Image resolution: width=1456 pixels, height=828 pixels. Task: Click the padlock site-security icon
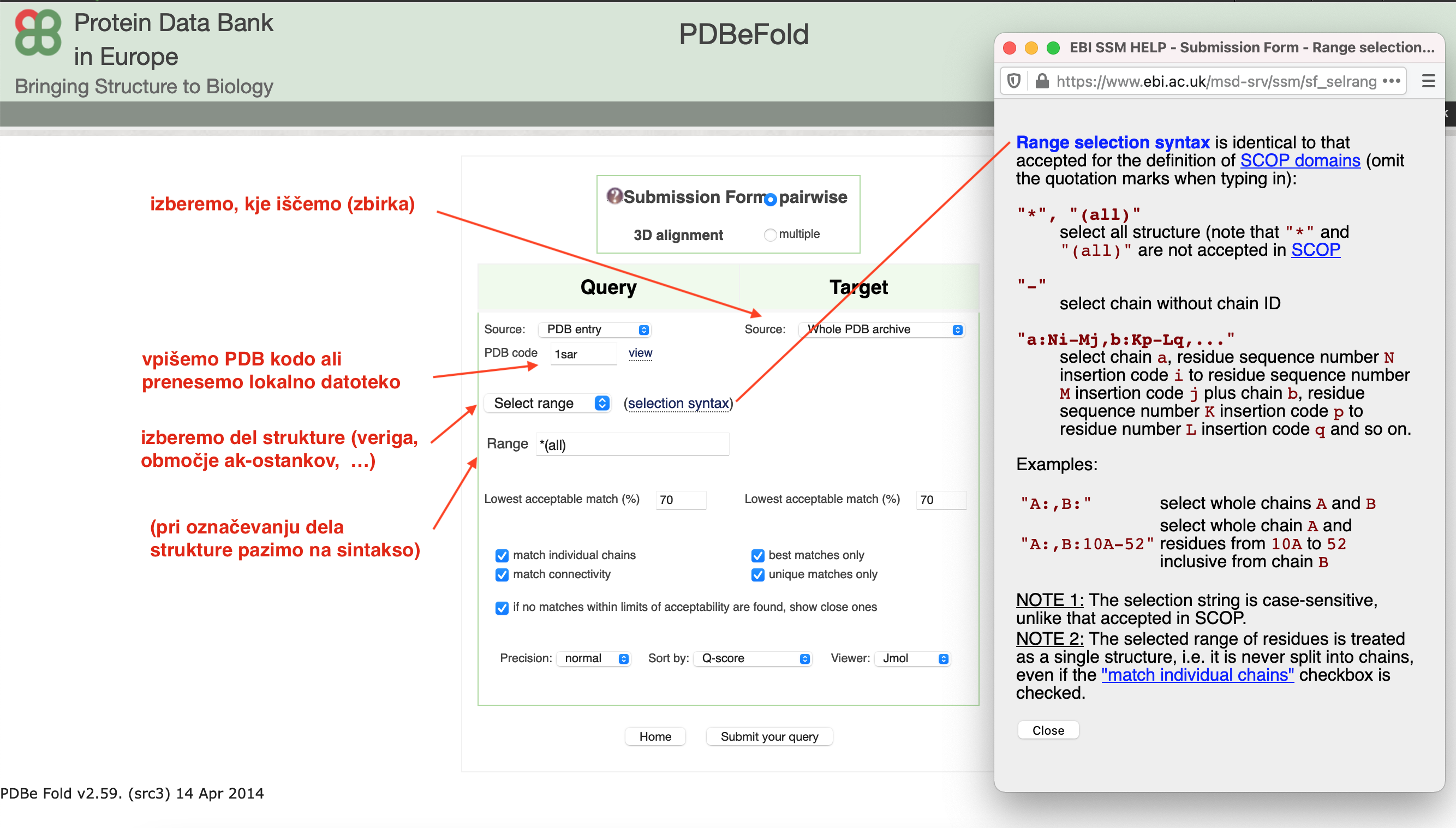coord(1042,81)
